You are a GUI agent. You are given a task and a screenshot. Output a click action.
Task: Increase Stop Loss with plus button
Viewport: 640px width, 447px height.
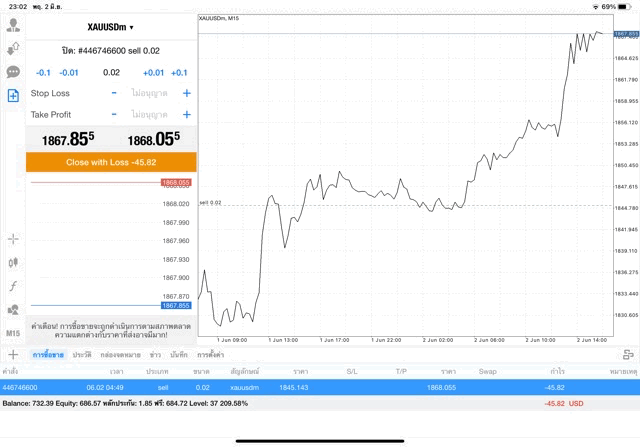(187, 93)
